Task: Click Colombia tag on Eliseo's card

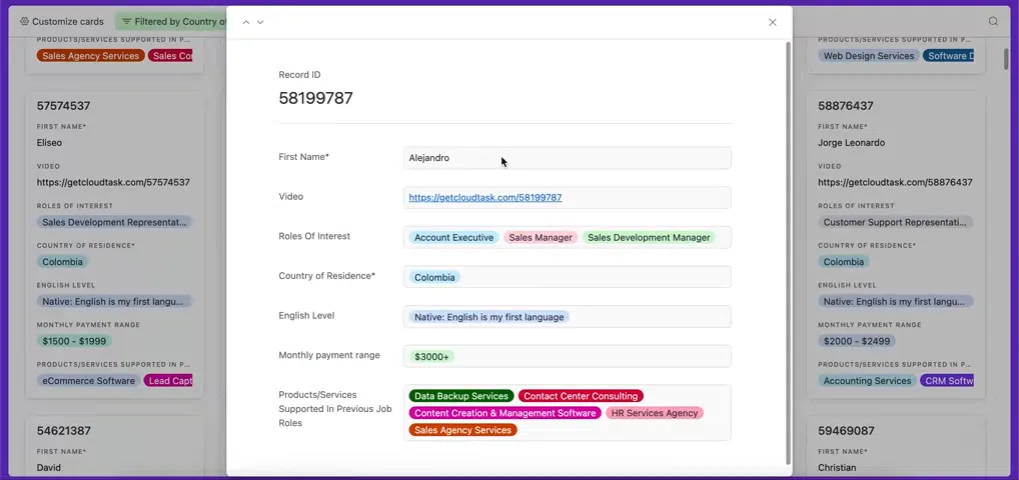Action: coord(62,262)
